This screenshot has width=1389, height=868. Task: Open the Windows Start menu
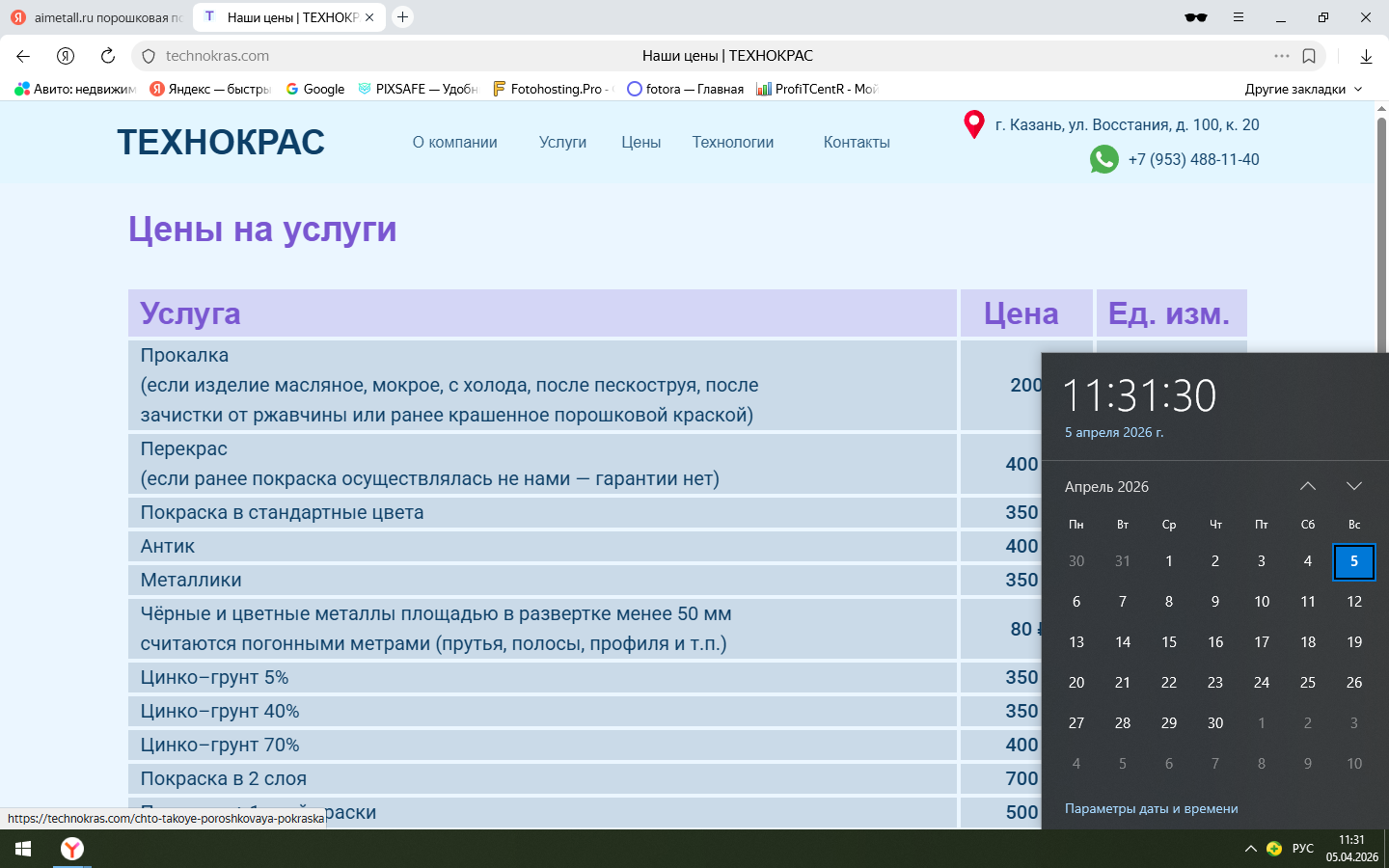click(23, 849)
